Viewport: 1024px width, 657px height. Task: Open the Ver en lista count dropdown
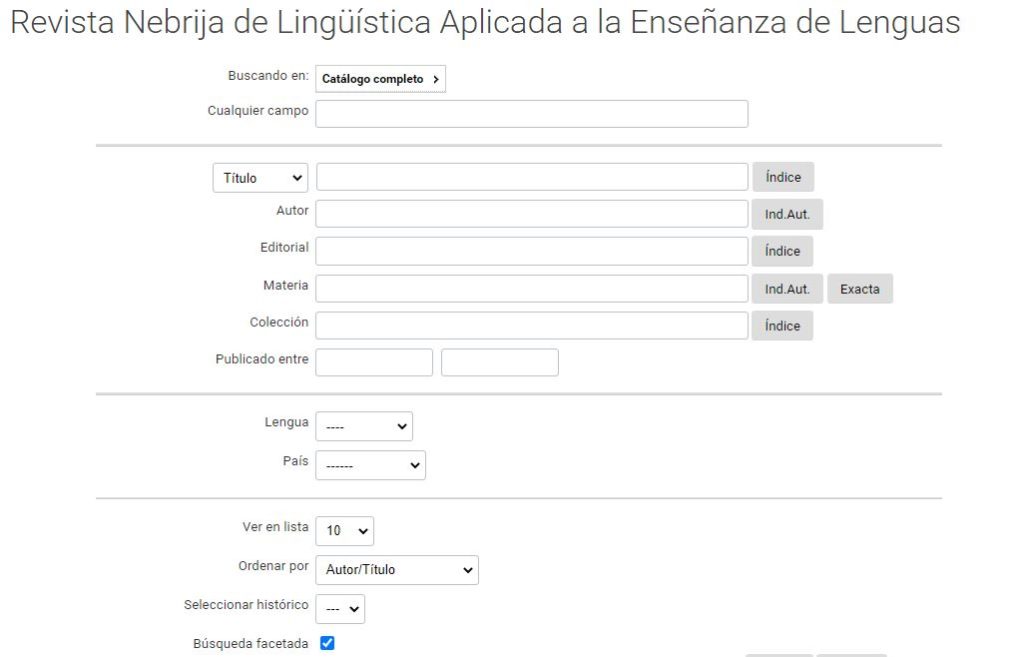(x=344, y=531)
